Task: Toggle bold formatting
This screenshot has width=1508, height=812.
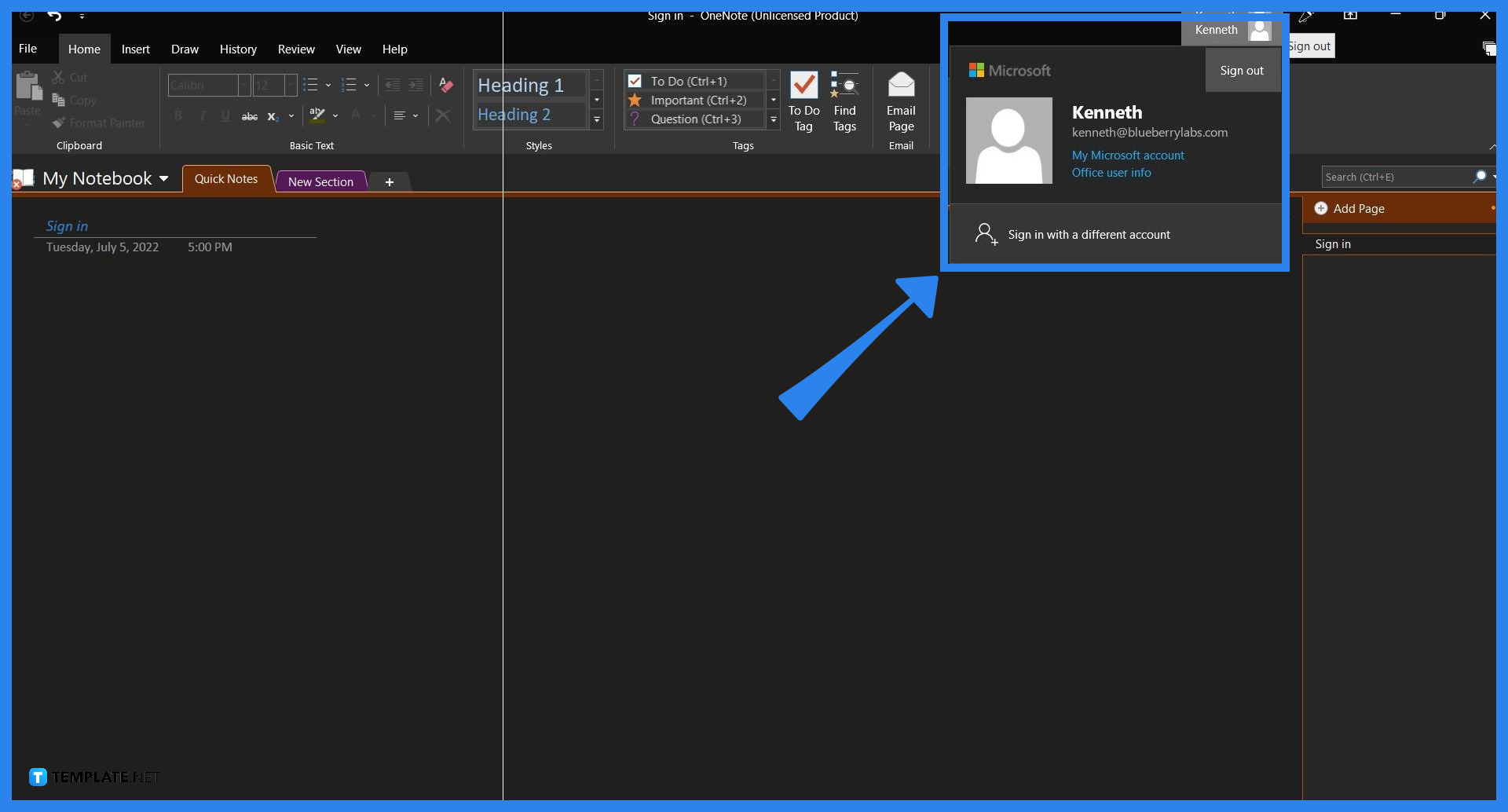Action: point(178,115)
